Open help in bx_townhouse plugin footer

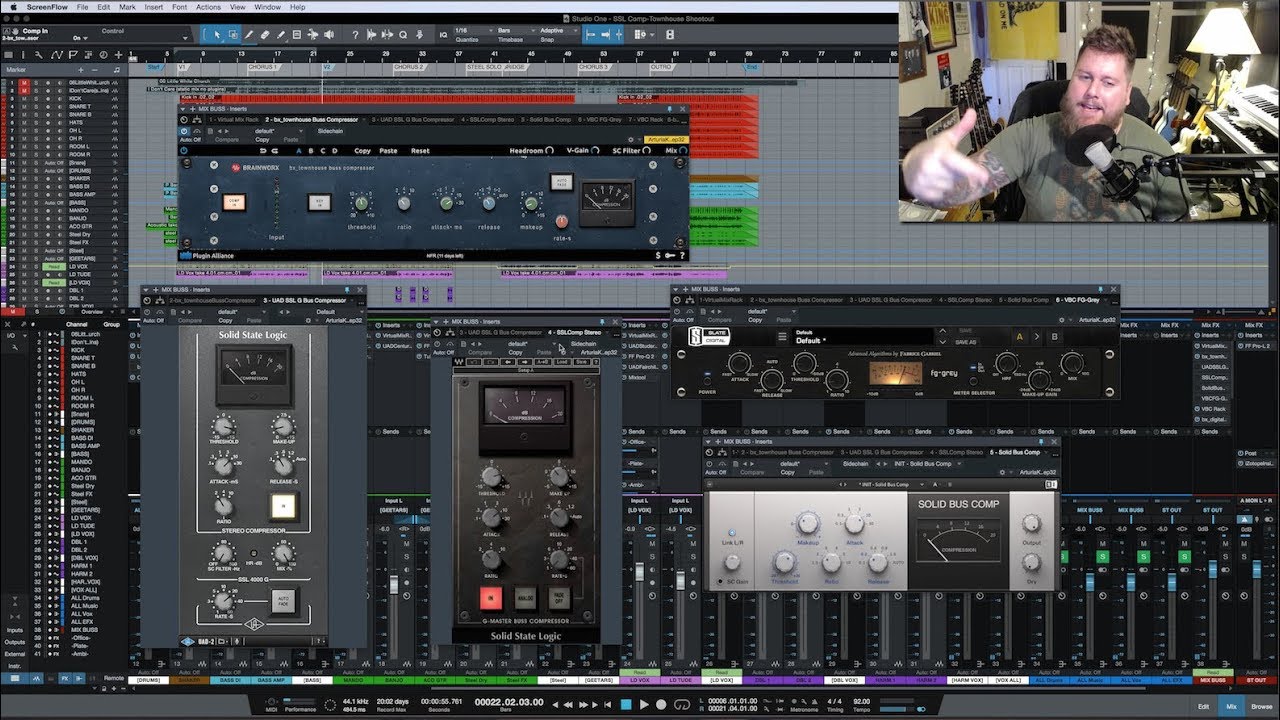point(682,255)
